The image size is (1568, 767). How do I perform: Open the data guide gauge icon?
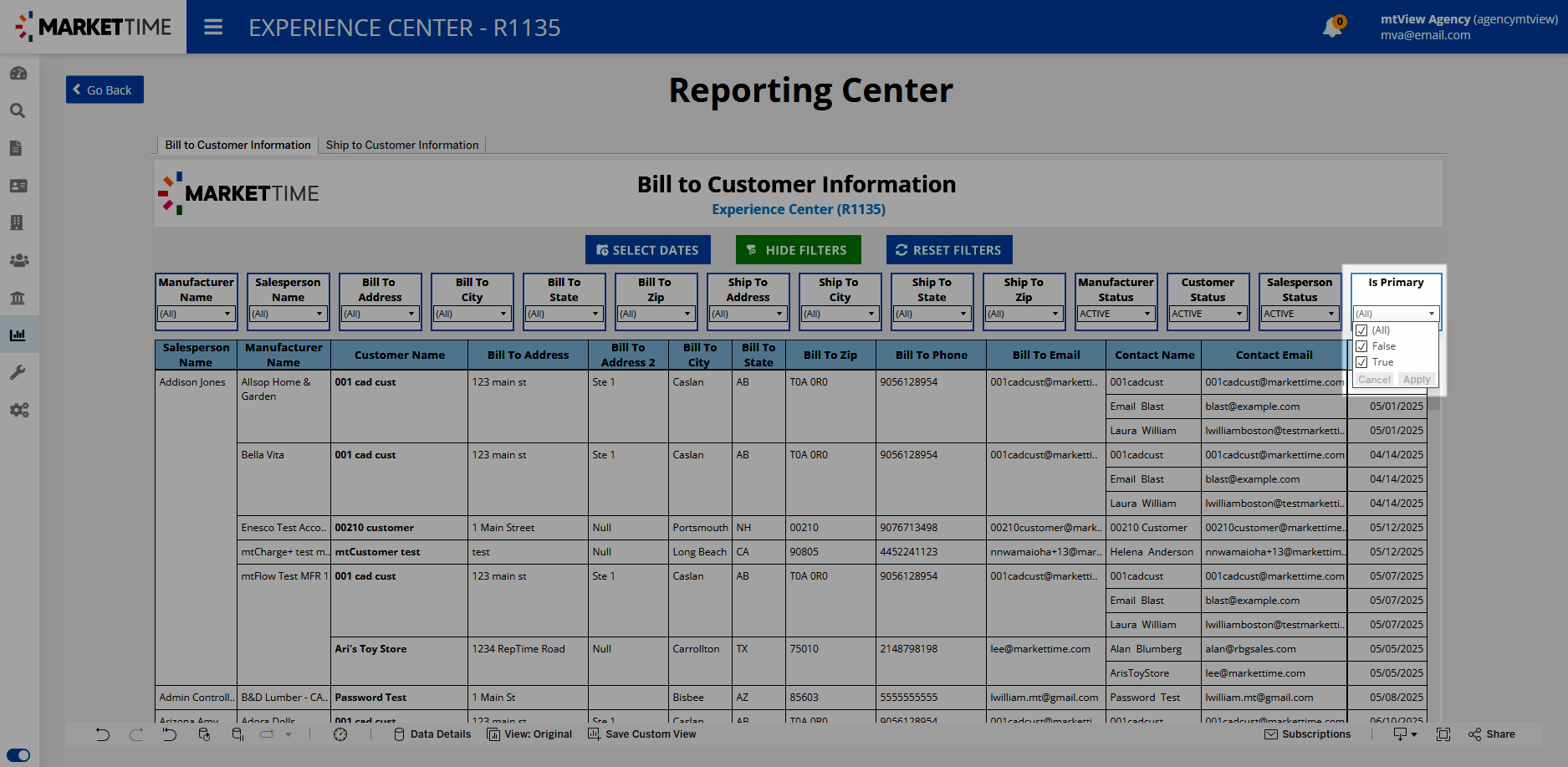coord(340,734)
